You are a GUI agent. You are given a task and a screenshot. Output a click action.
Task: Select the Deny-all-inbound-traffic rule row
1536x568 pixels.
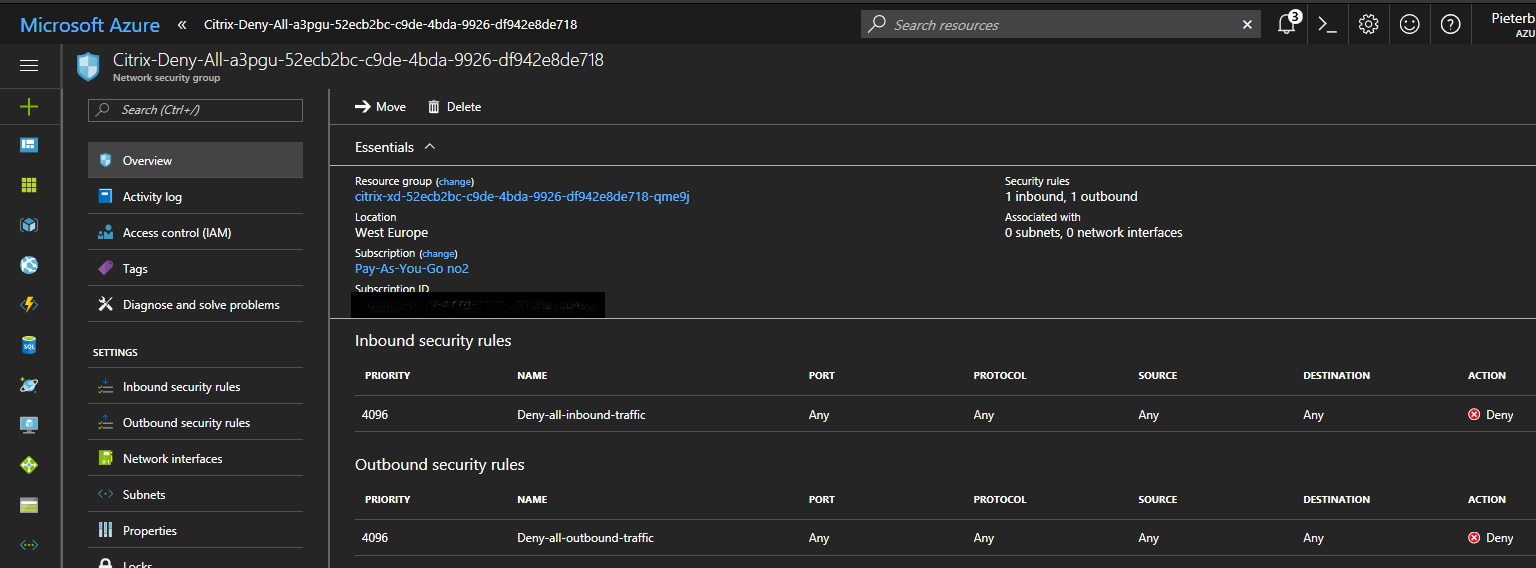[x=581, y=415]
